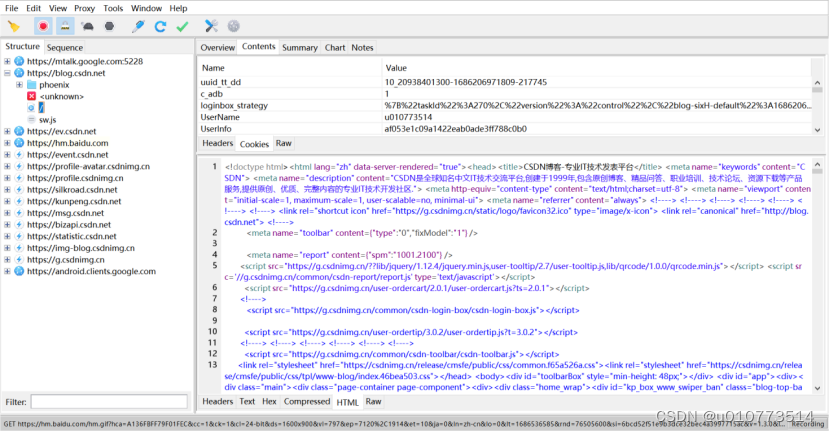Repeat the selected request with the refresh icon
The height and width of the screenshot is (432, 830).
pos(160,26)
